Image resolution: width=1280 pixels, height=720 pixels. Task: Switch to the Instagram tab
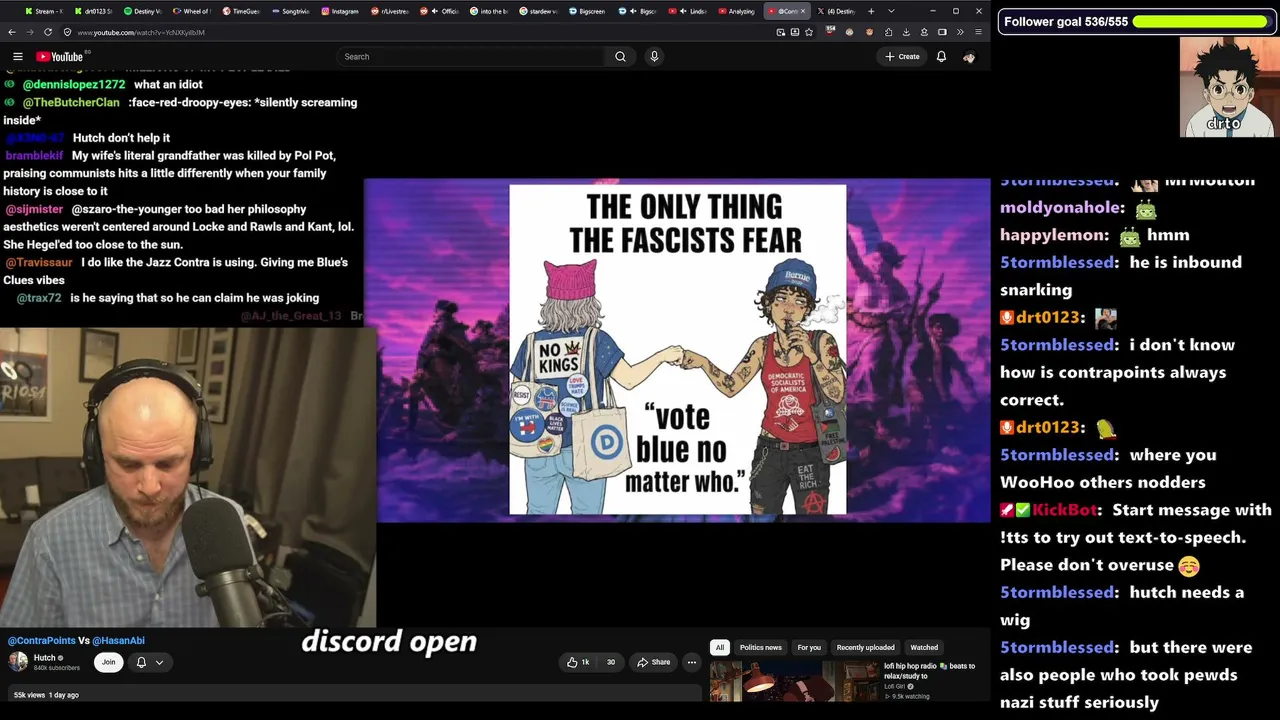[339, 11]
